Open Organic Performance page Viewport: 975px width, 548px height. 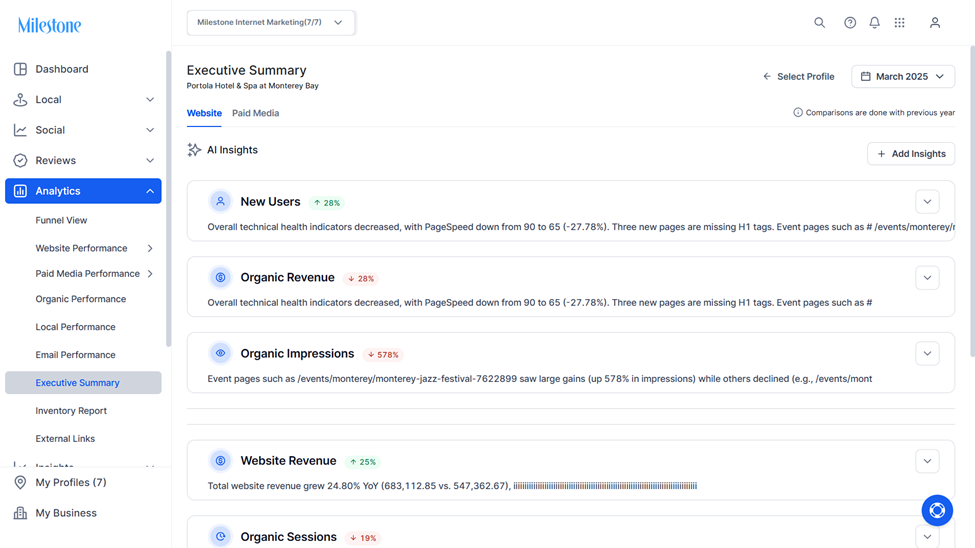coord(81,299)
